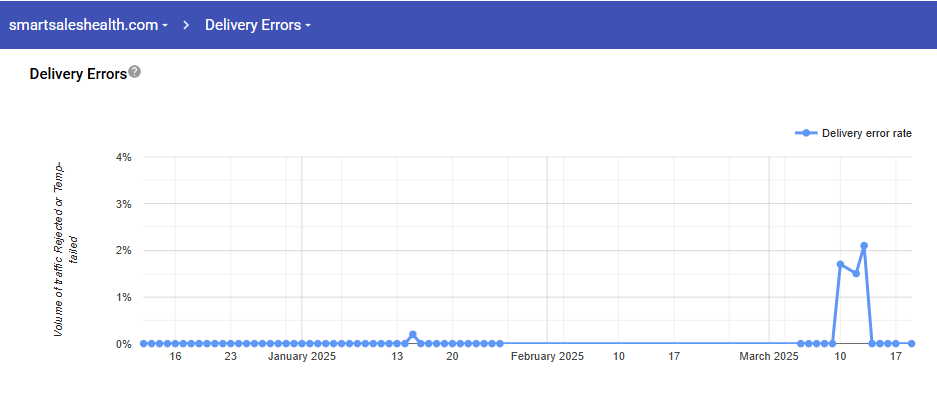Select the 1.7% data point on March 10

tap(840, 264)
